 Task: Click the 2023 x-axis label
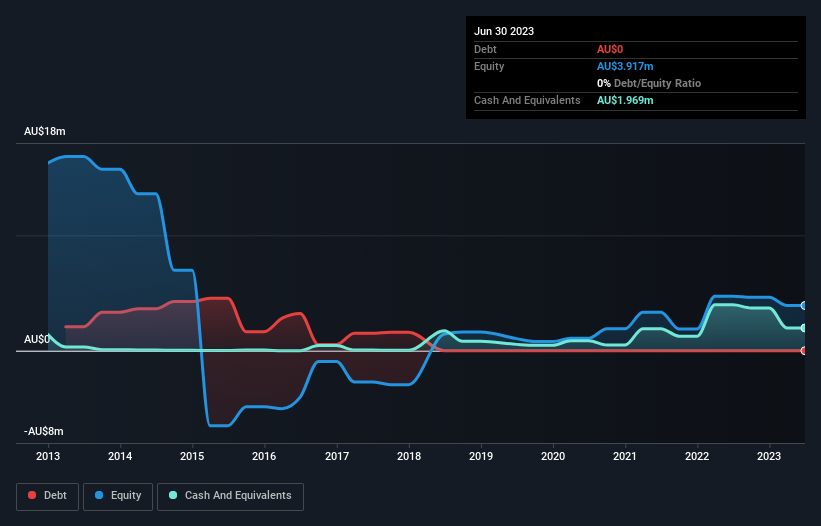click(x=769, y=456)
